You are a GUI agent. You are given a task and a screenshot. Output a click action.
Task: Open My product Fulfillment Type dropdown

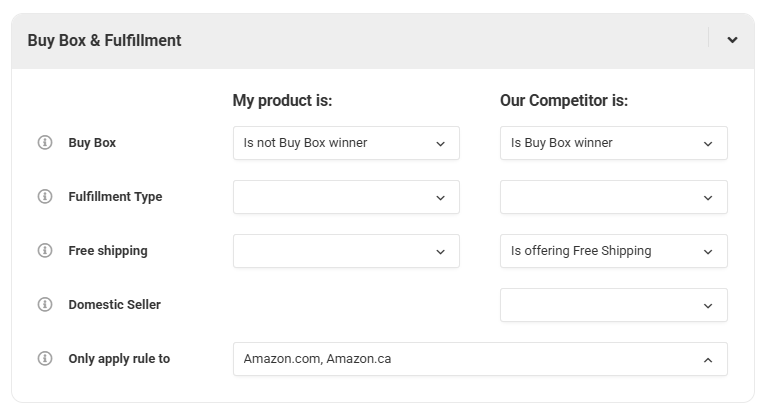[x=345, y=197]
